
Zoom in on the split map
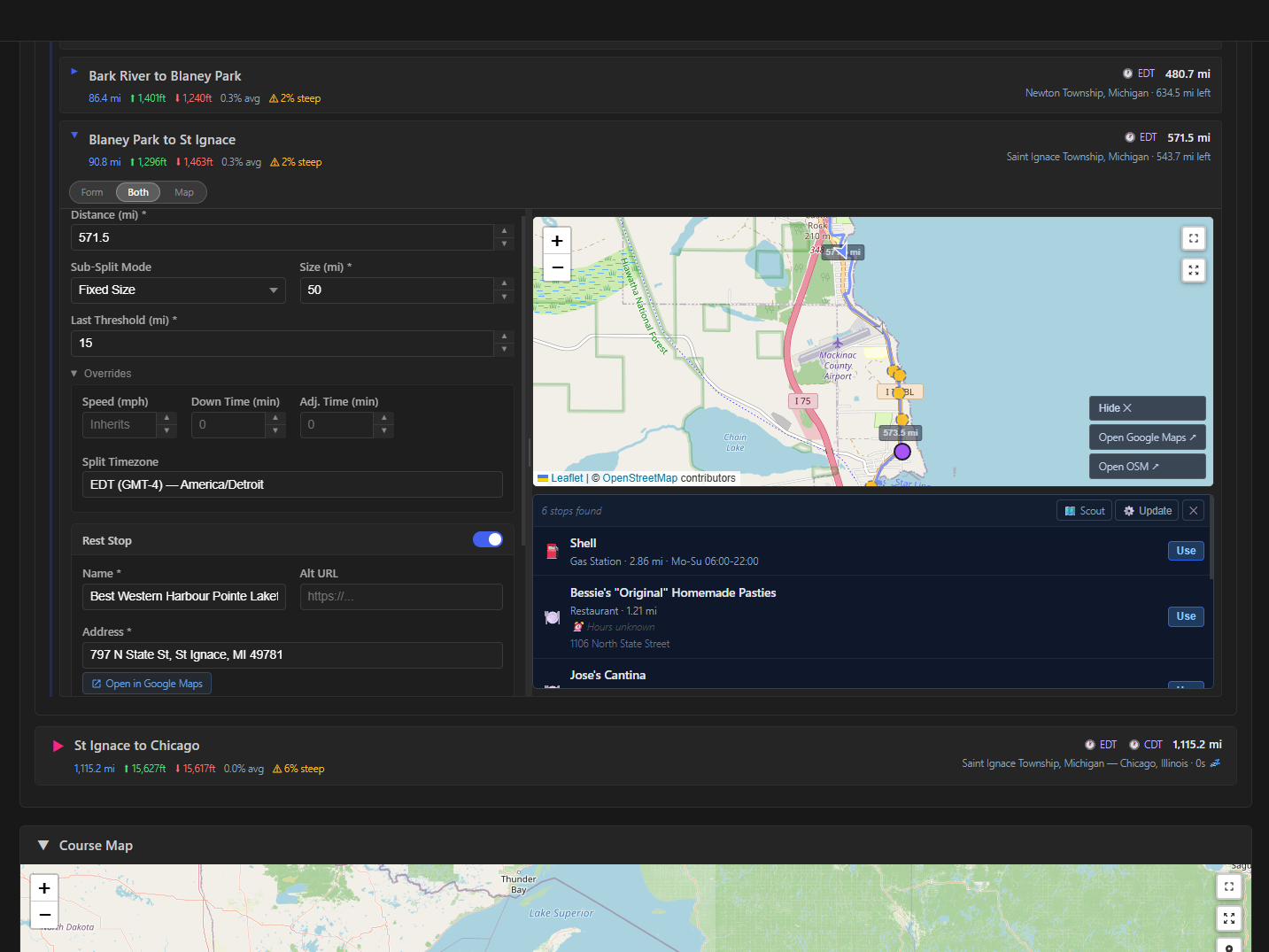(557, 241)
